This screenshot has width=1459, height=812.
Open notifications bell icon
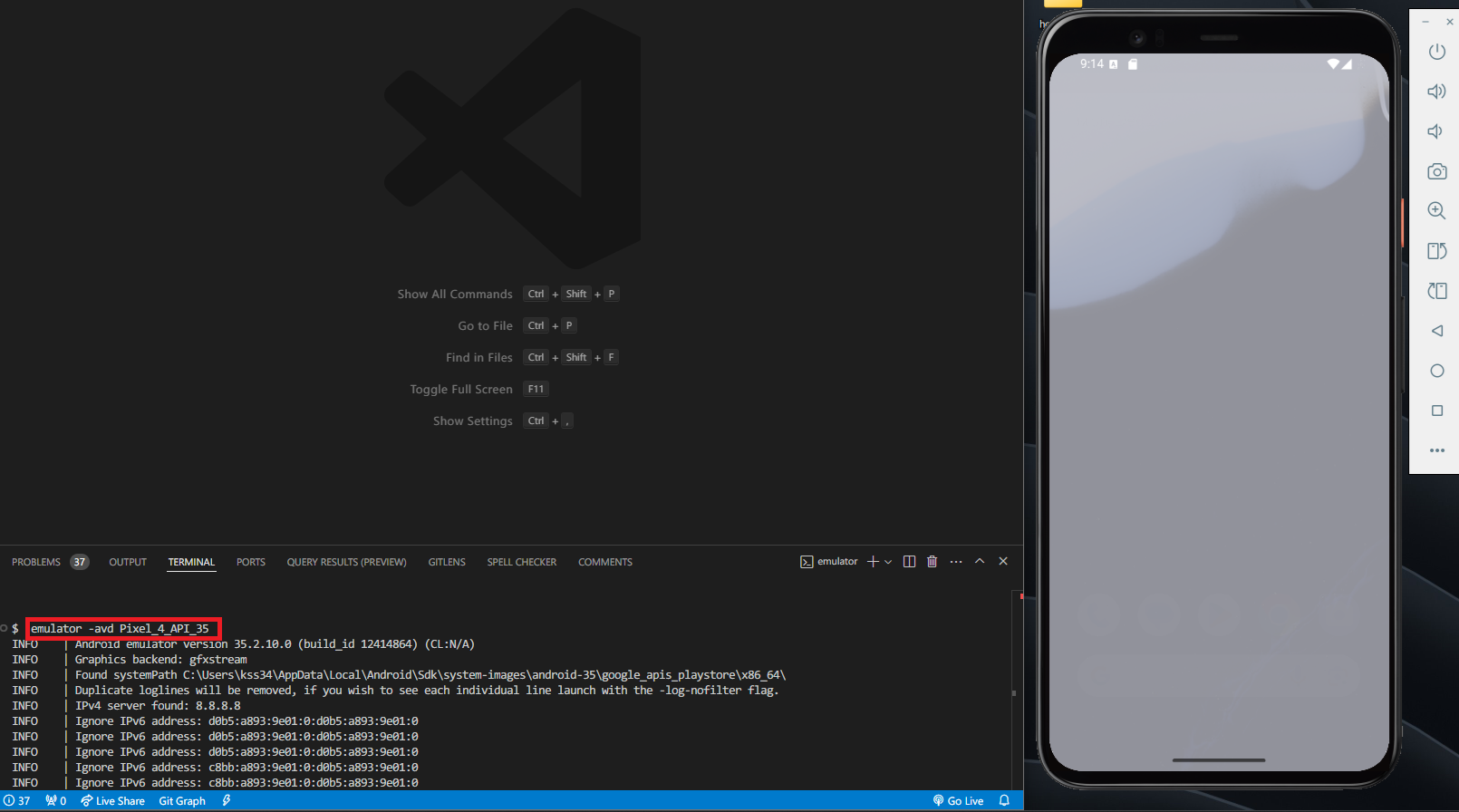click(1004, 801)
